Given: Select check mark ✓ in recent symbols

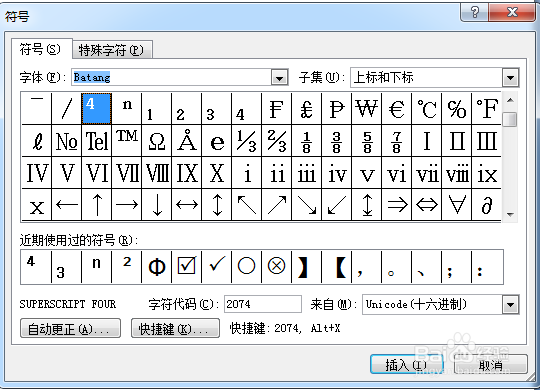Looking at the screenshot, I should [217, 267].
